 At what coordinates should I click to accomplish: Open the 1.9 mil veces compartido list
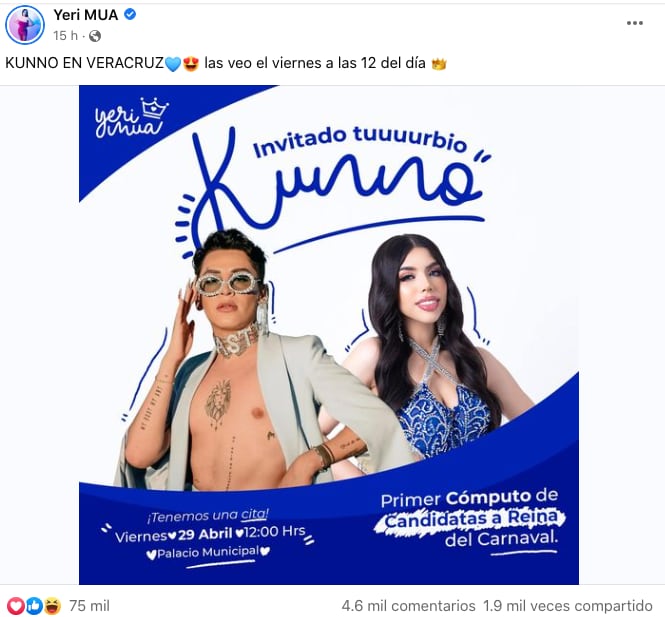pos(567,606)
